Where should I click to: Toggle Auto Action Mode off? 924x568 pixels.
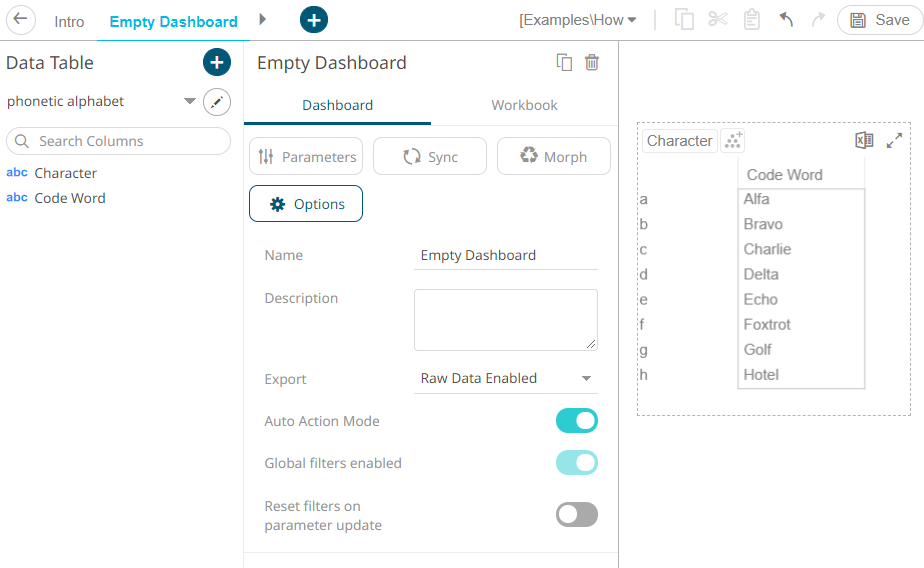(x=576, y=421)
